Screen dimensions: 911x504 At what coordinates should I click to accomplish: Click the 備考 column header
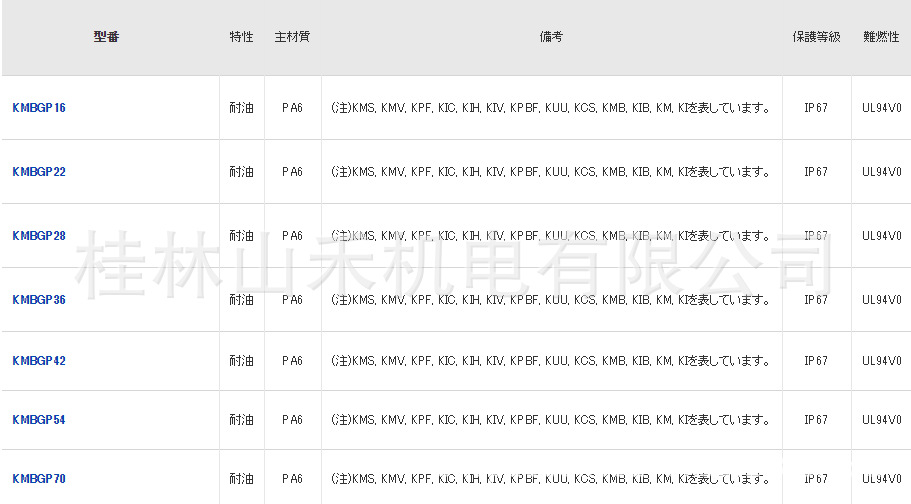click(551, 37)
